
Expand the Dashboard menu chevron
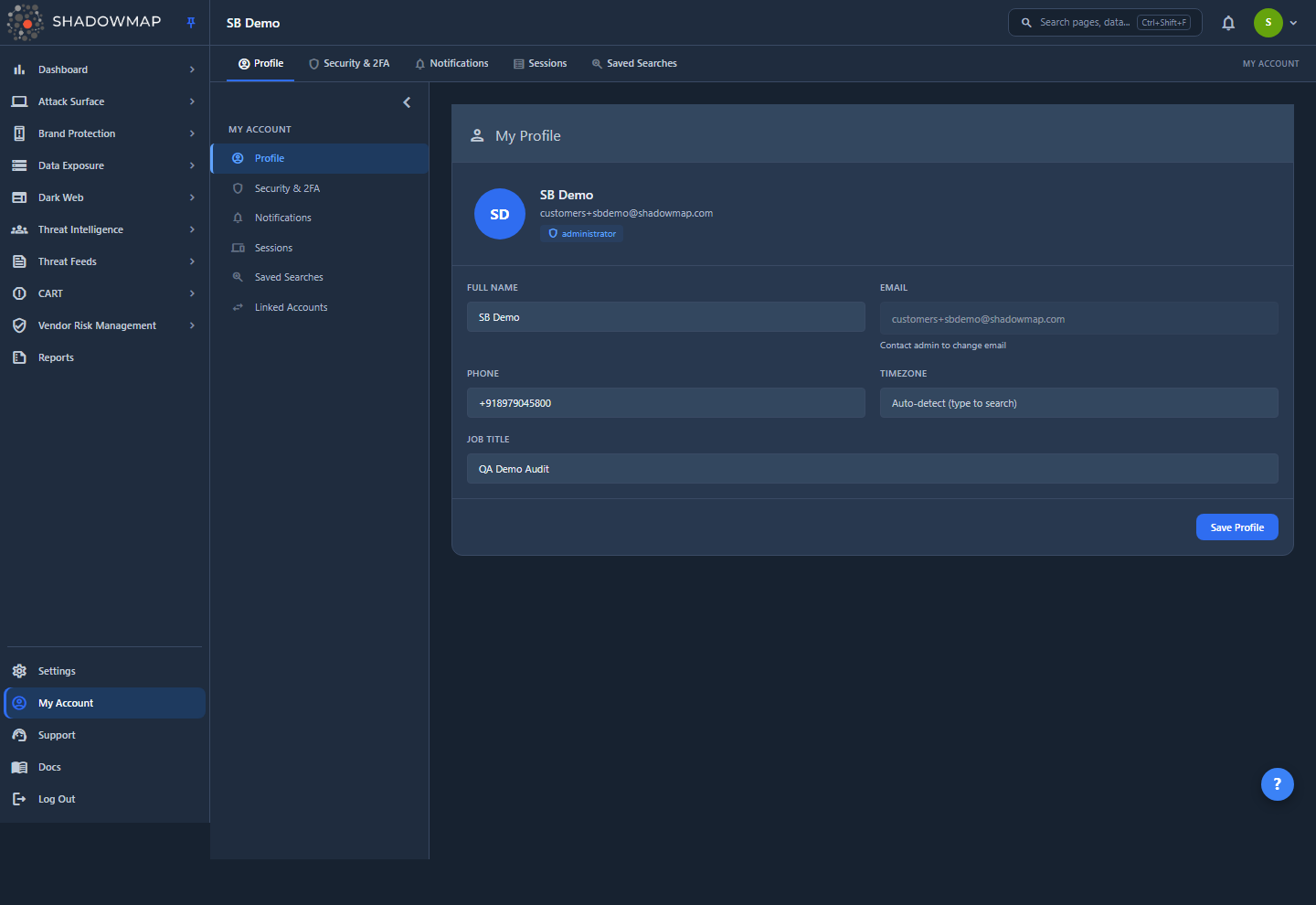pyautogui.click(x=192, y=69)
